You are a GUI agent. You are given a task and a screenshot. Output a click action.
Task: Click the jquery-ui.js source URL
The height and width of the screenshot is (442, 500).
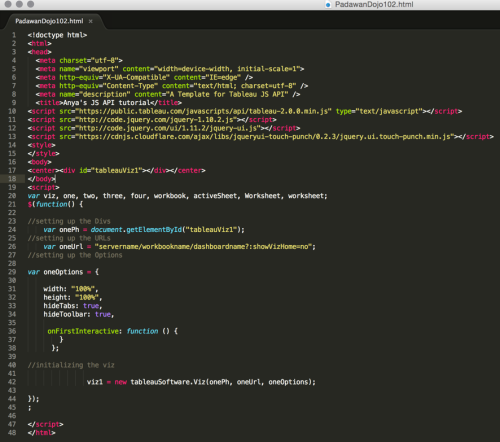(x=168, y=128)
